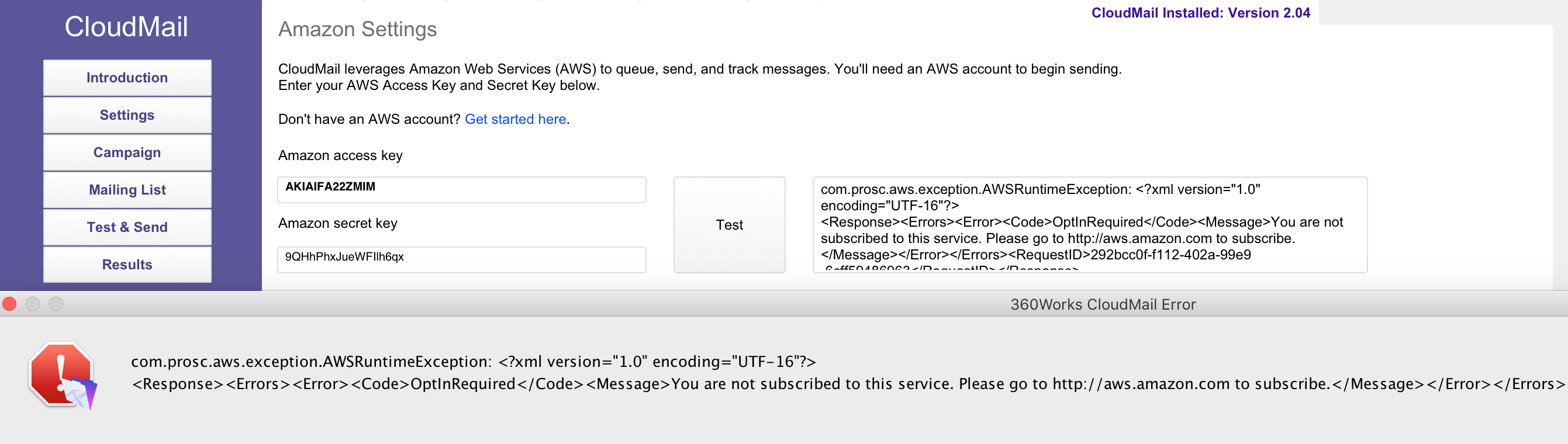The height and width of the screenshot is (444, 1568).
Task: Click the Test credentials button
Action: pyautogui.click(x=729, y=225)
